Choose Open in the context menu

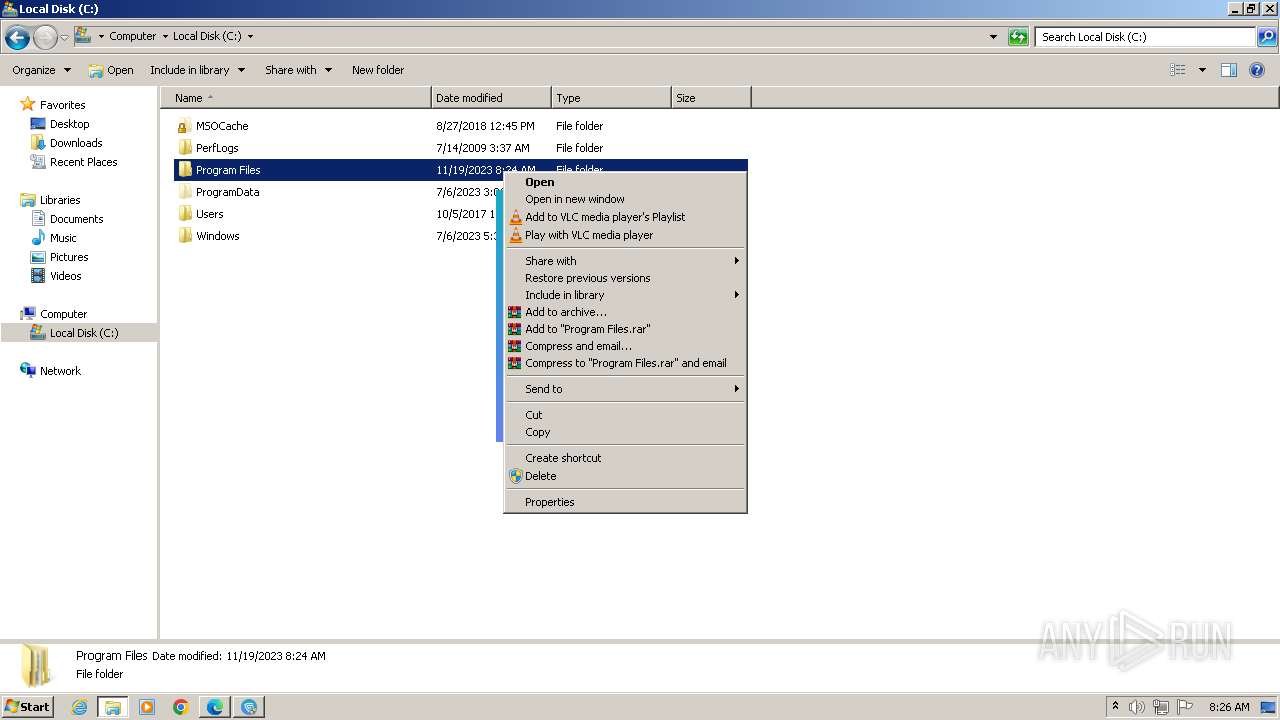626,182
